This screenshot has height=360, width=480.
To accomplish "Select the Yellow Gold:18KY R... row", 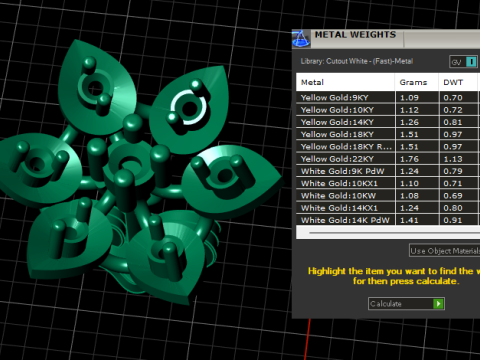I will (x=388, y=147).
